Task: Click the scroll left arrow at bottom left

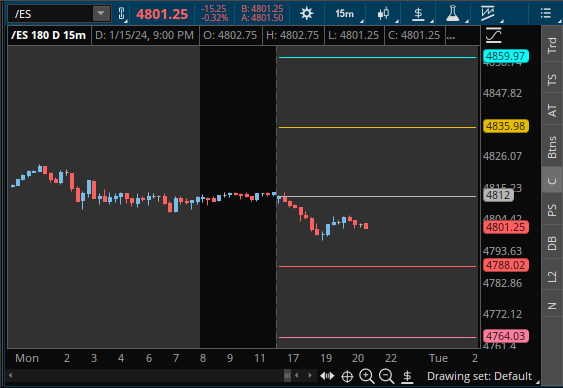Action: pyautogui.click(x=10, y=375)
